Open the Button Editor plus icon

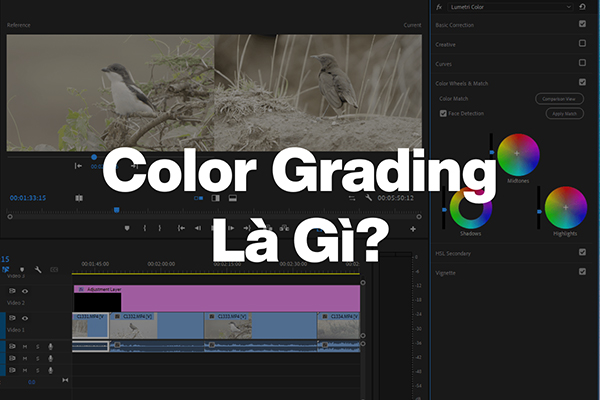413,229
